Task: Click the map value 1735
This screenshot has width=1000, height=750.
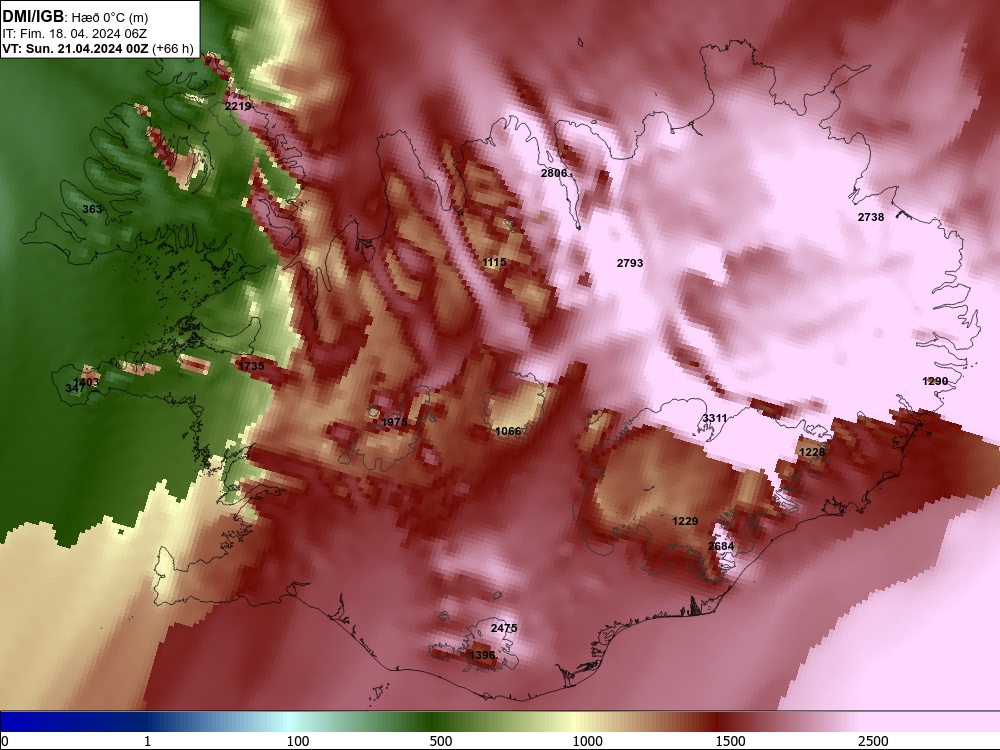Action: [251, 366]
